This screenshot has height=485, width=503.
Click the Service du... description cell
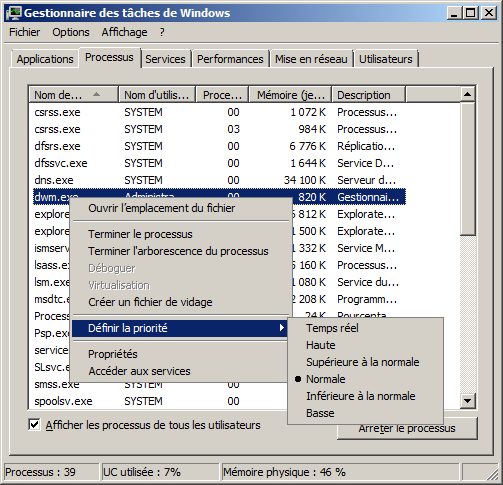[368, 282]
